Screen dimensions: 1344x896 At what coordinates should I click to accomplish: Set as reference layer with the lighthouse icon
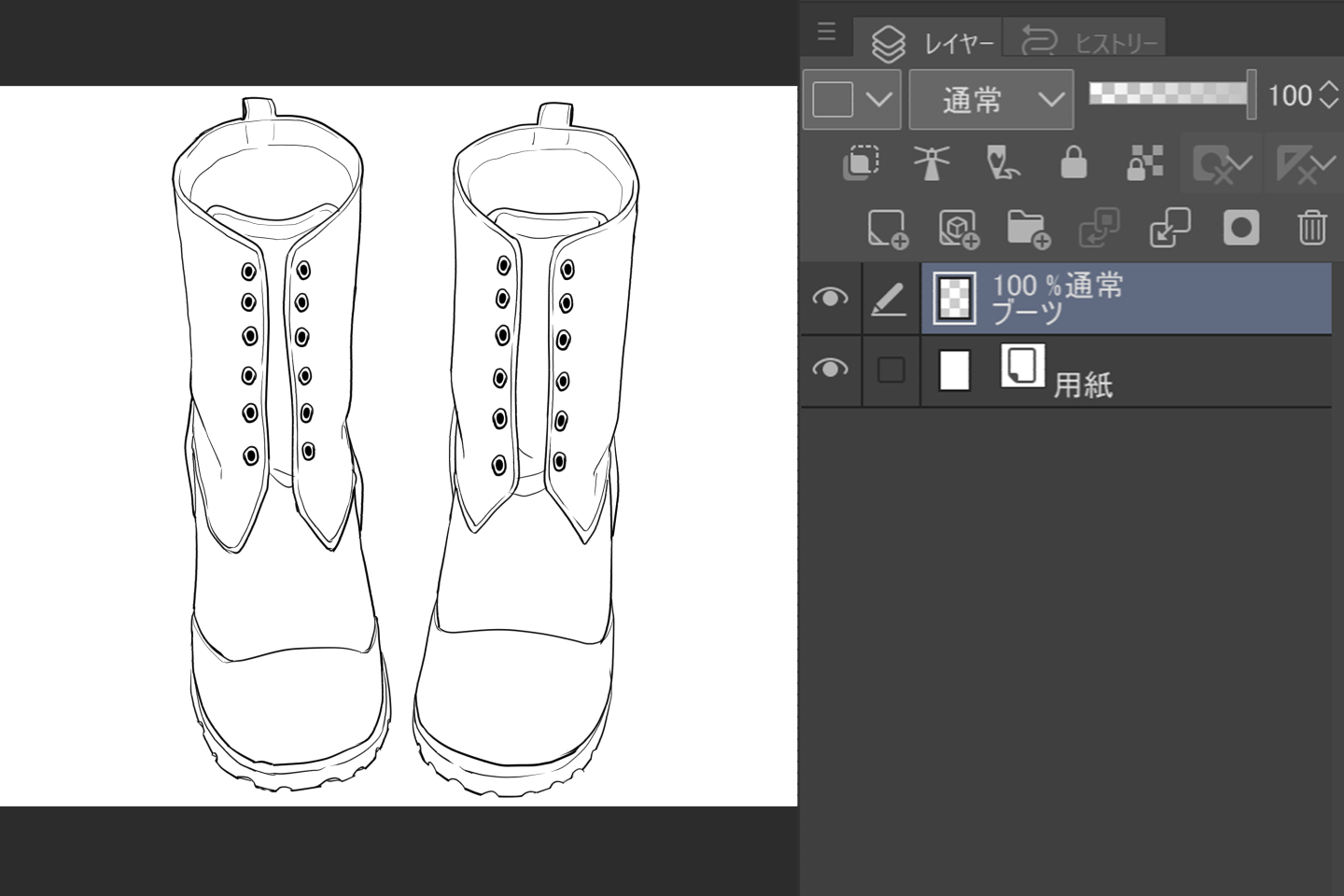pyautogui.click(x=931, y=162)
